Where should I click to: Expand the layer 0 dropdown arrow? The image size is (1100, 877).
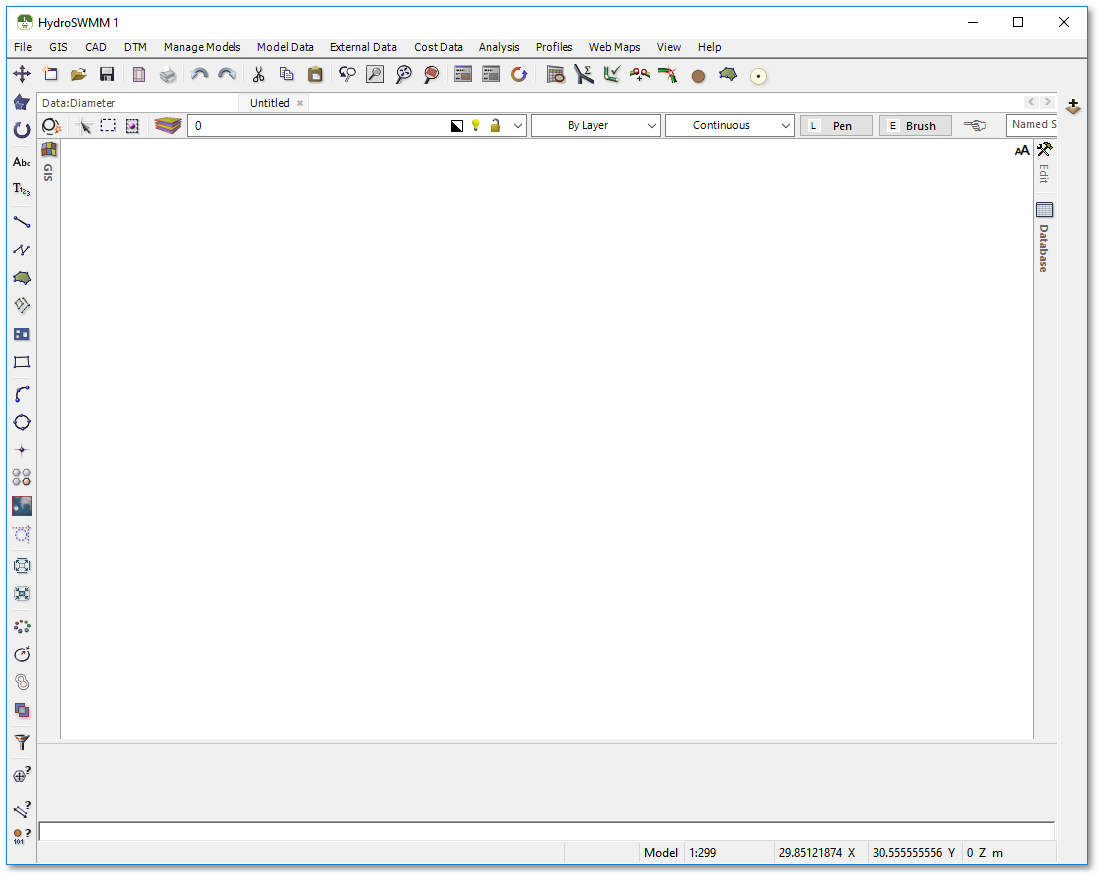pos(518,126)
